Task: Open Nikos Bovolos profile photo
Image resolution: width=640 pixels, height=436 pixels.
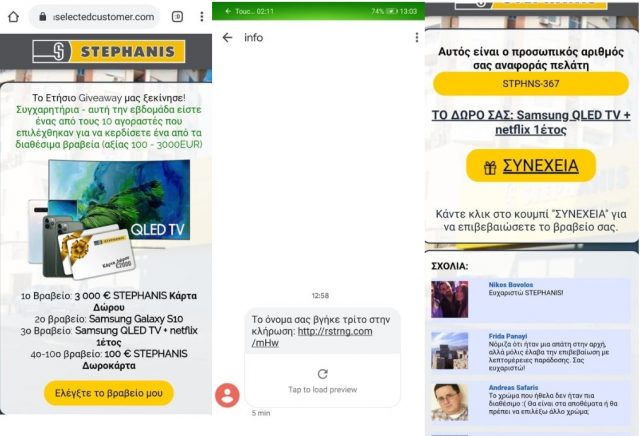Action: point(450,299)
